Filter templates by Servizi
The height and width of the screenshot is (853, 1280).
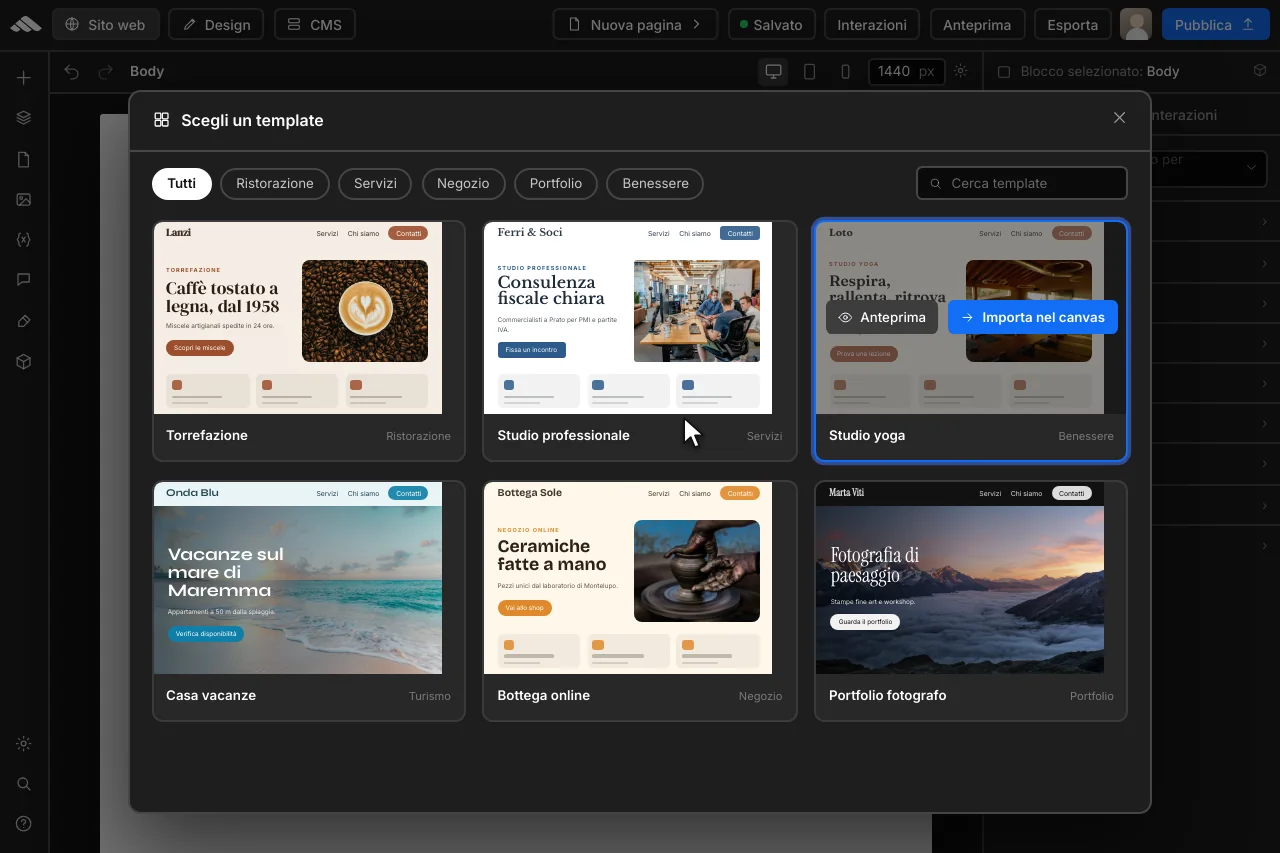375,184
